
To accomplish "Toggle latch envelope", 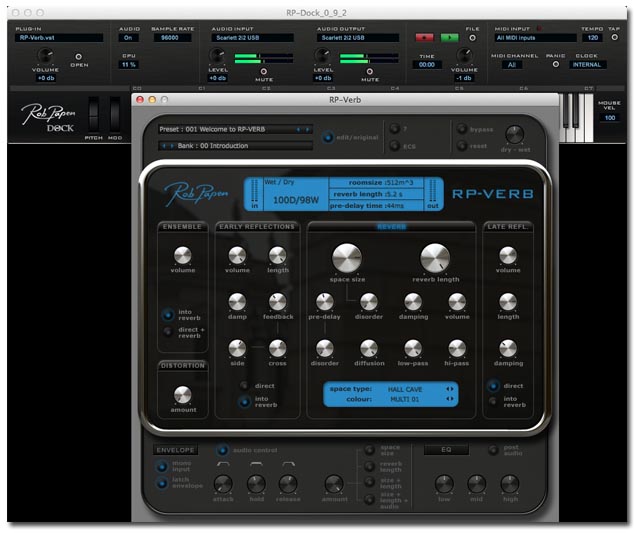I will (x=161, y=483).
